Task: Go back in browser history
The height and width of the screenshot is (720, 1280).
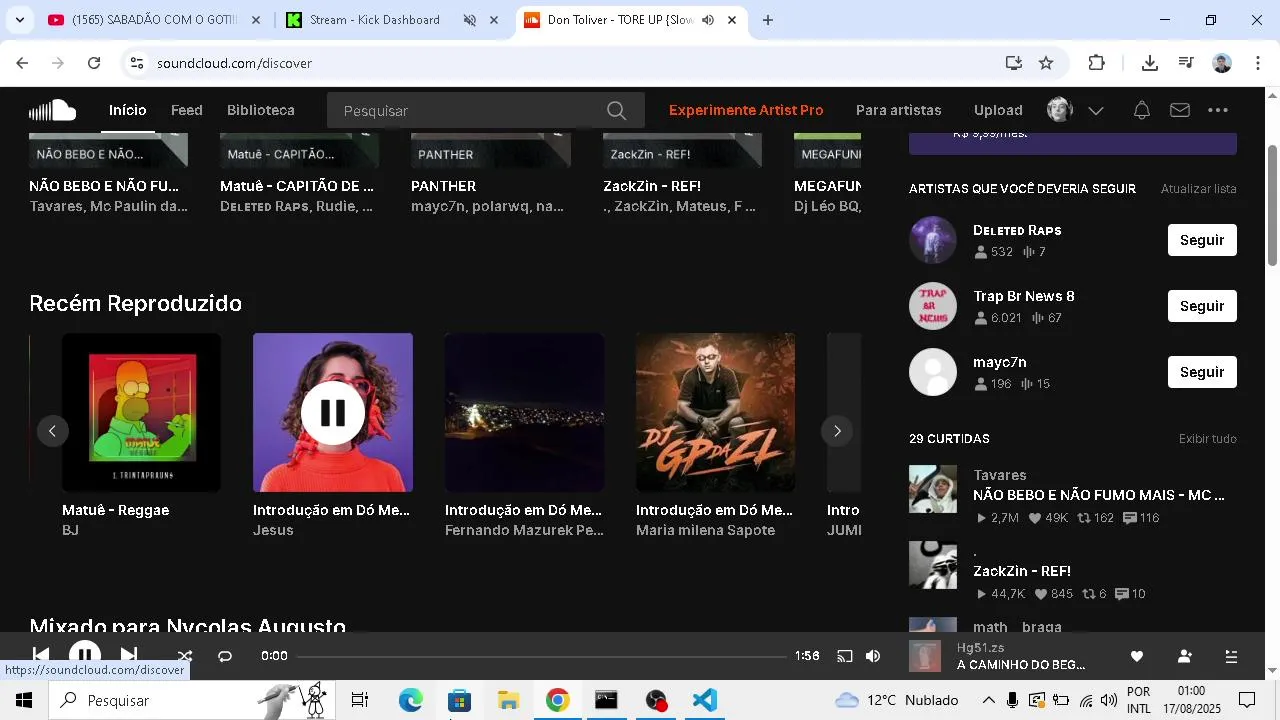Action: tap(22, 63)
